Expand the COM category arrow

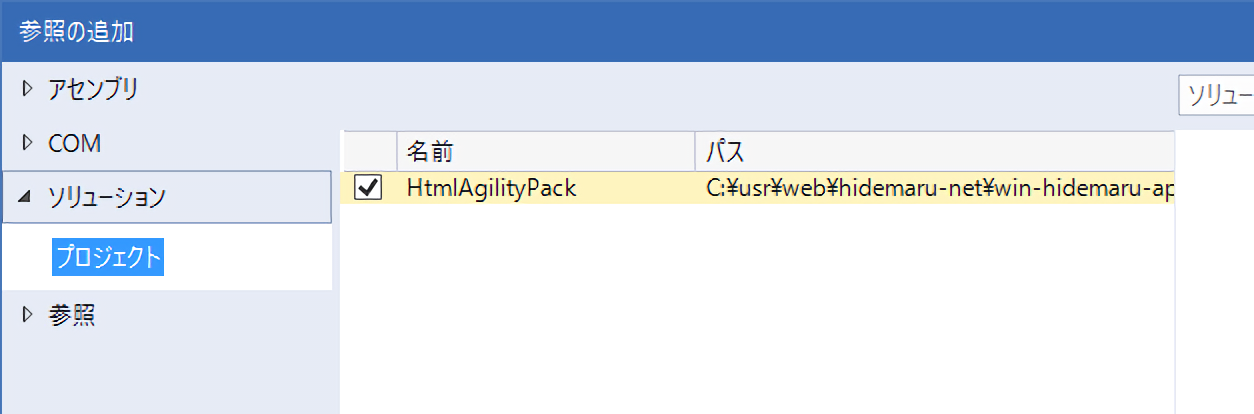27,144
